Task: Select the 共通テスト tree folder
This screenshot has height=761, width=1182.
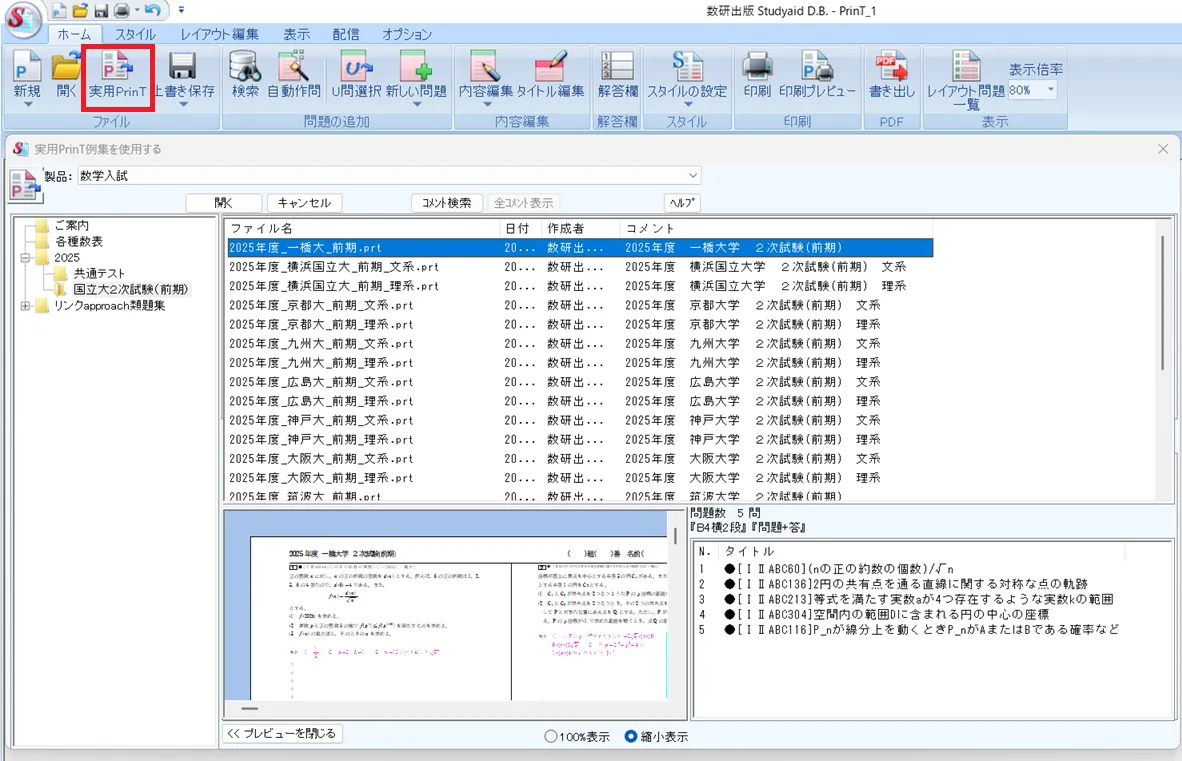Action: pyautogui.click(x=99, y=274)
